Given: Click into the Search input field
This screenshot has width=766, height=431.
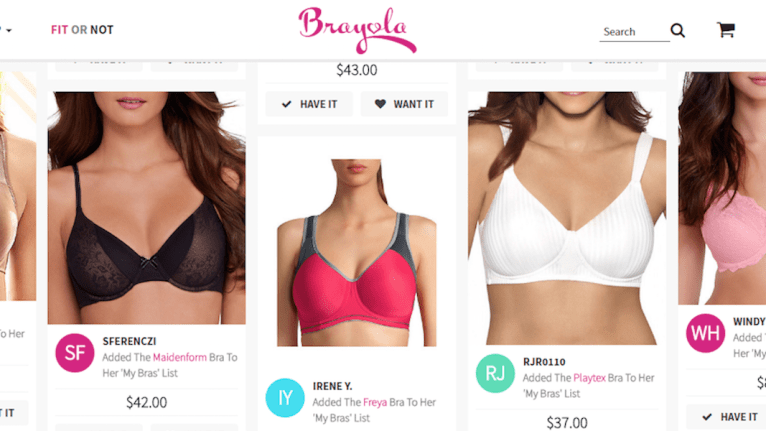Looking at the screenshot, I should click(634, 32).
